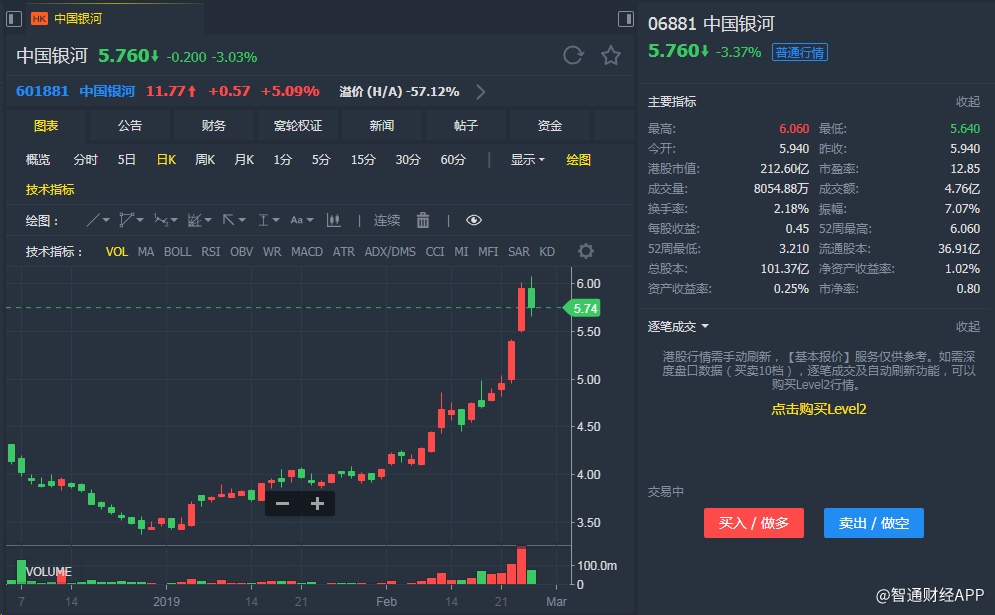Open indicator settings gear icon

[x=586, y=251]
